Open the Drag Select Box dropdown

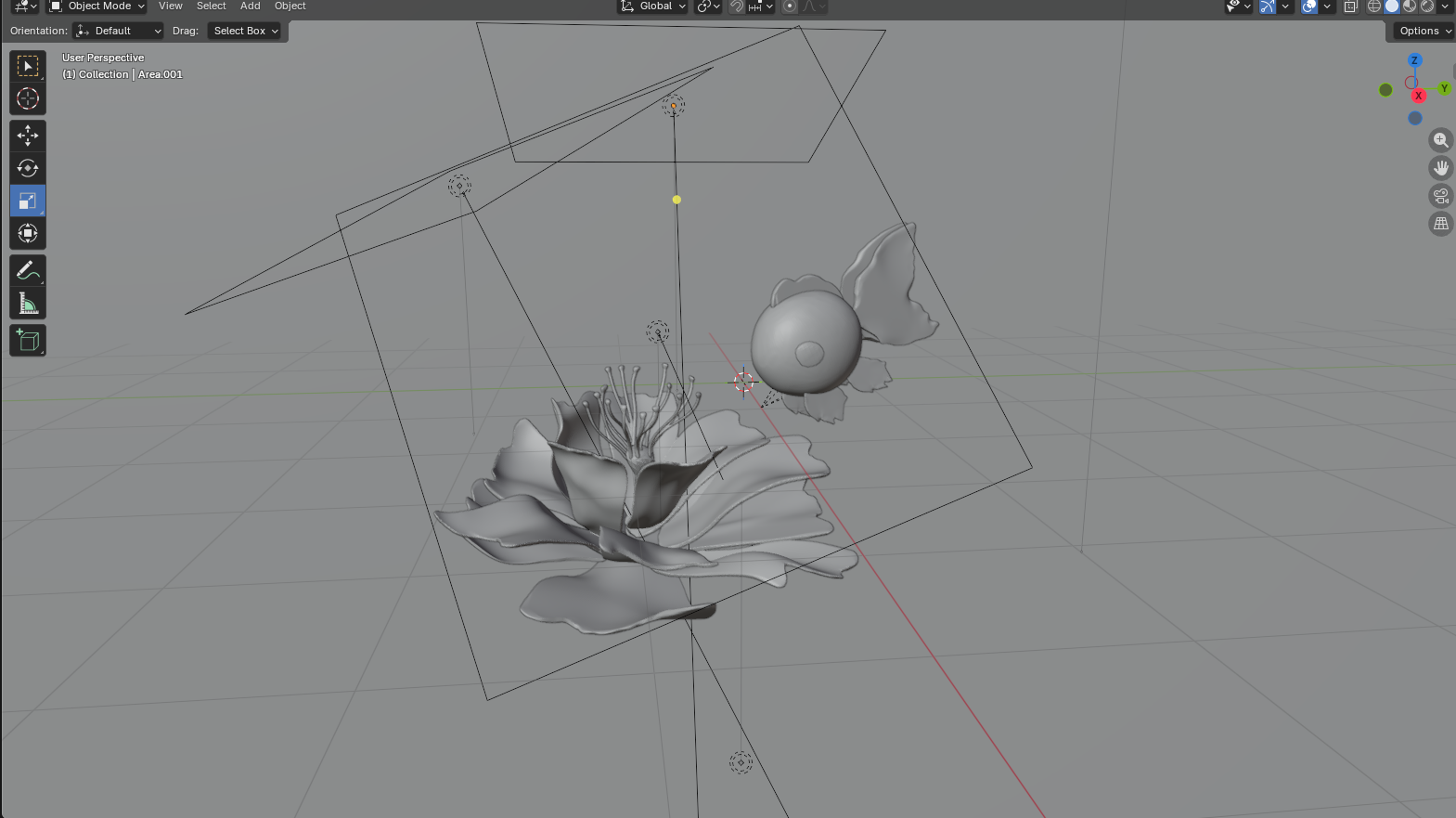pos(244,31)
